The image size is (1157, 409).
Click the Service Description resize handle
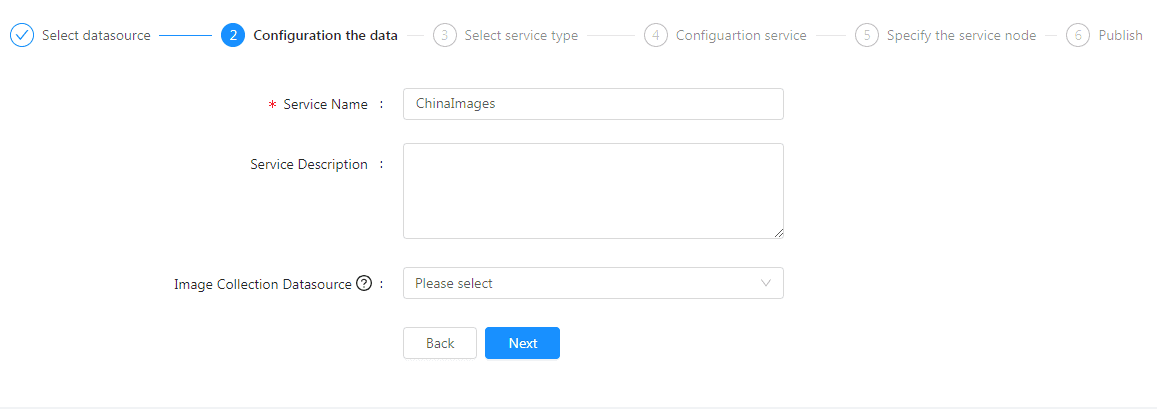click(778, 233)
